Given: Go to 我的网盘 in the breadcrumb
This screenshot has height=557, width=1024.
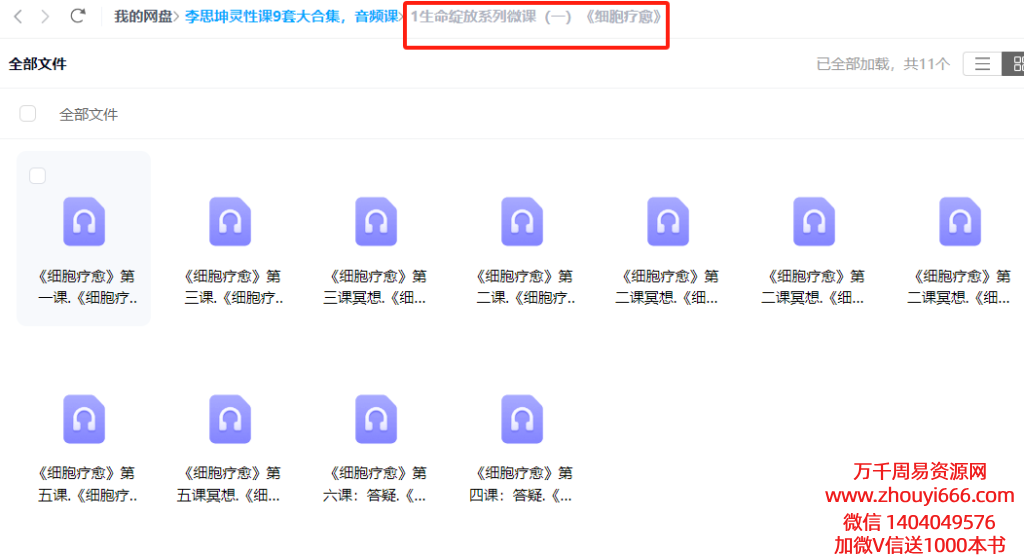Looking at the screenshot, I should pos(142,17).
